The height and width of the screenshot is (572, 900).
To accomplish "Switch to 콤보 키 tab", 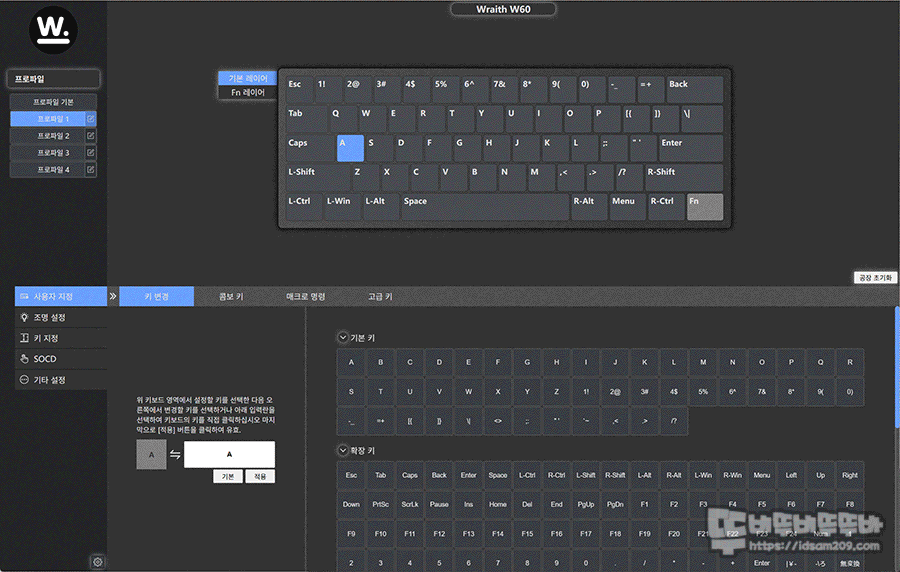I will (x=231, y=297).
